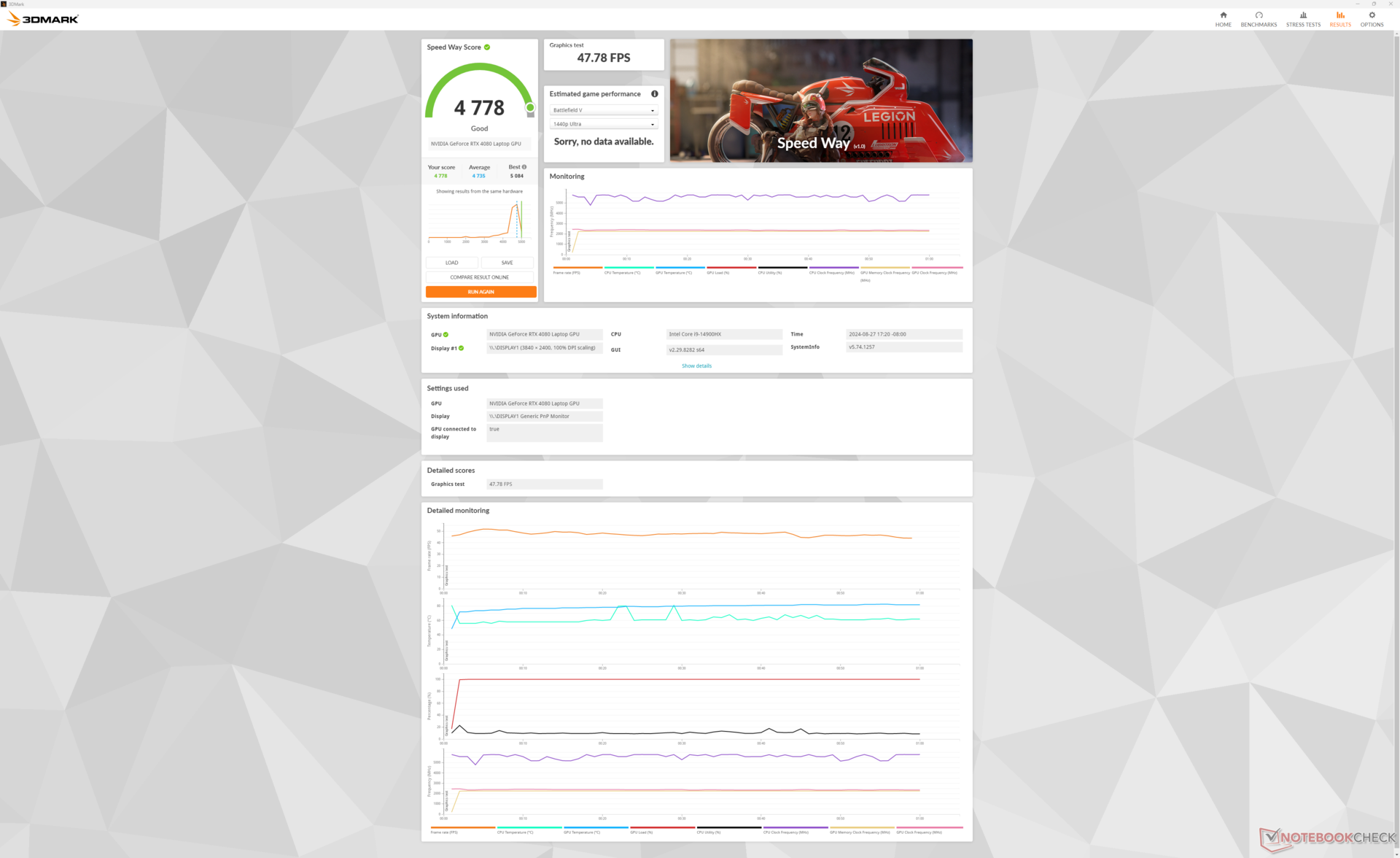Toggle Frame rate (FPS) legend in Monitoring
The width and height of the screenshot is (1400, 858).
tap(567, 272)
